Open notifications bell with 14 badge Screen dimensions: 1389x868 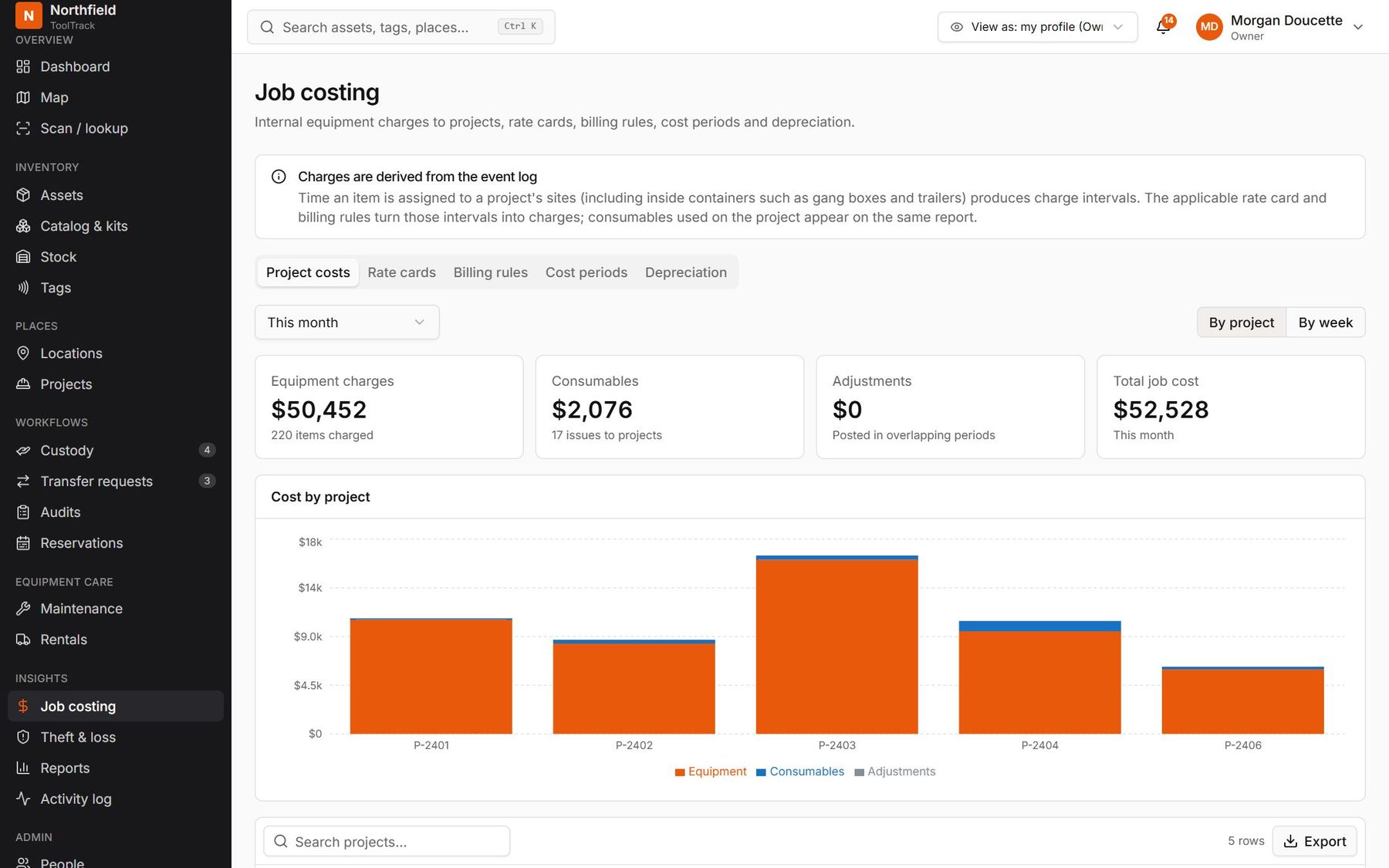point(1164,26)
